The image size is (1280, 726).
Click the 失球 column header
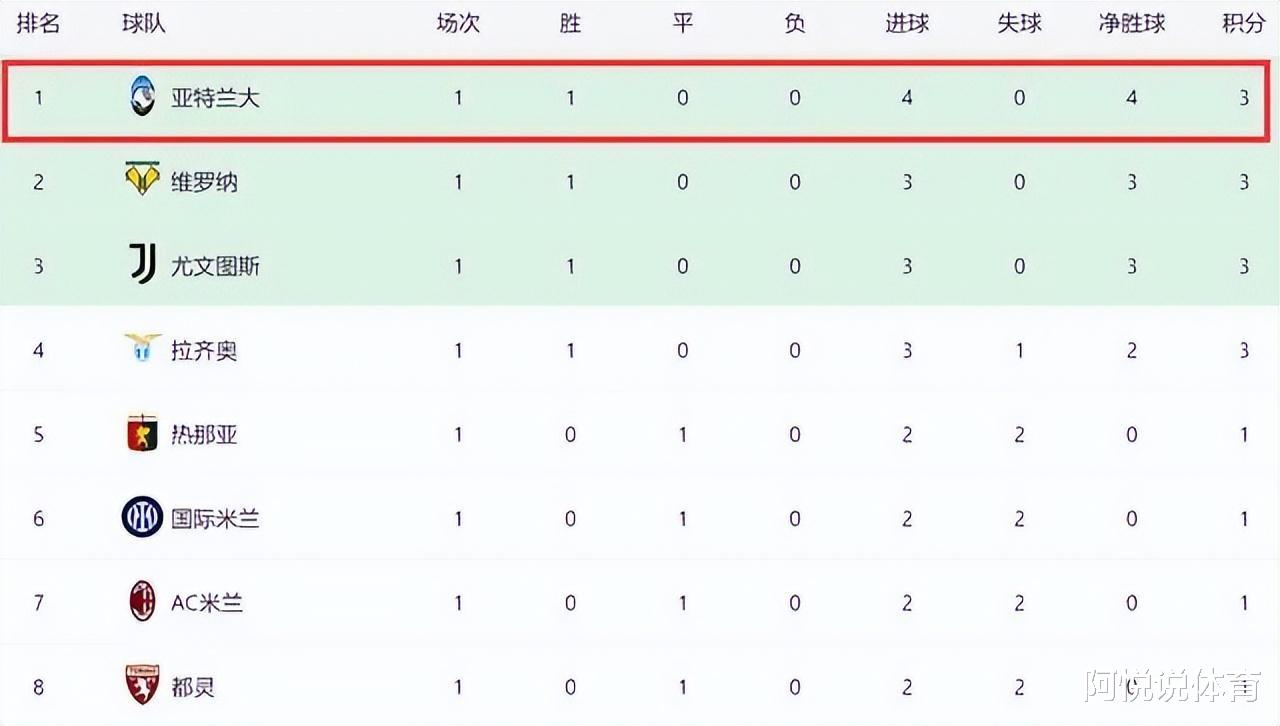click(1019, 23)
